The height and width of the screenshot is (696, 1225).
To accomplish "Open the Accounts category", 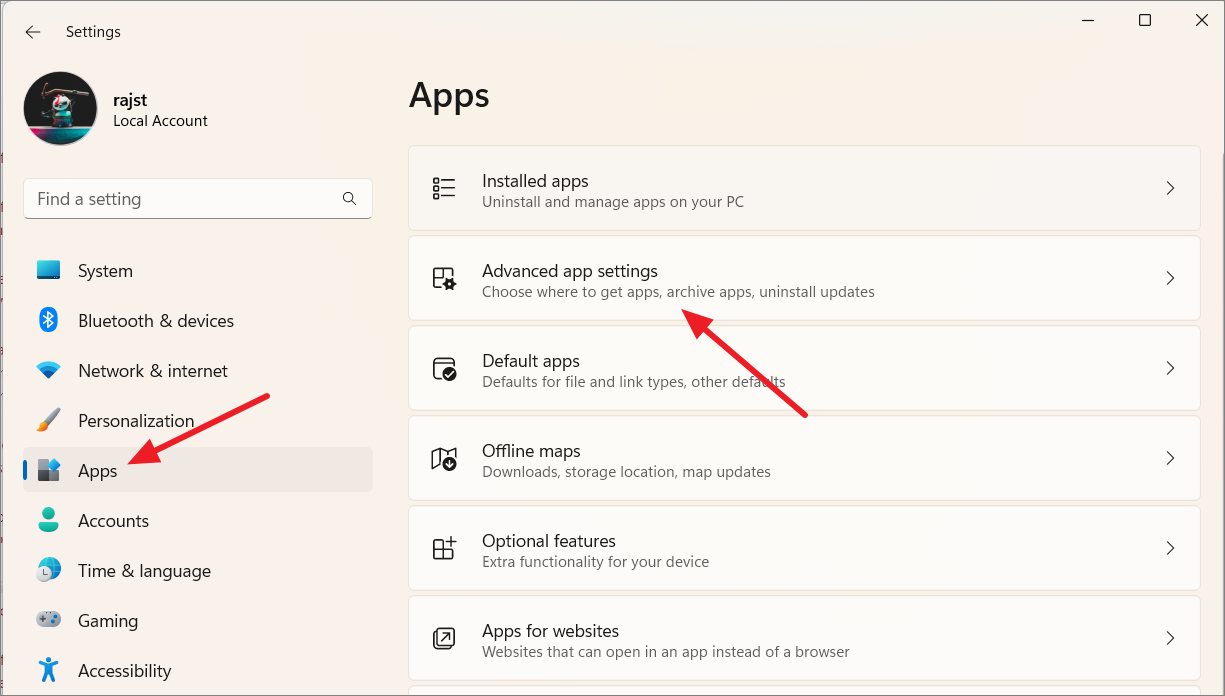I will [198, 521].
